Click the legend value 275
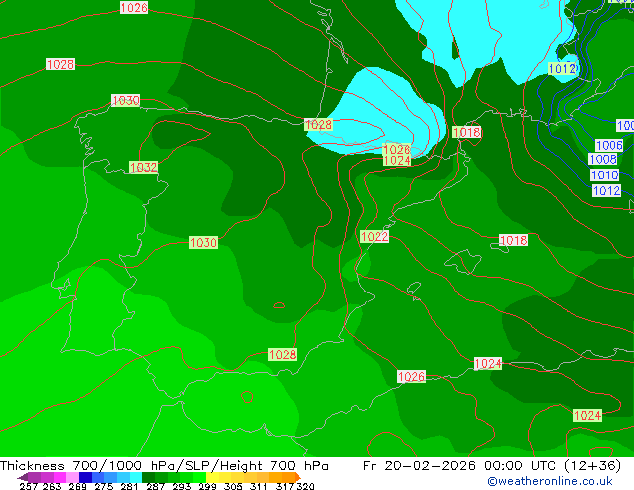634x490 pixels. 104,486
